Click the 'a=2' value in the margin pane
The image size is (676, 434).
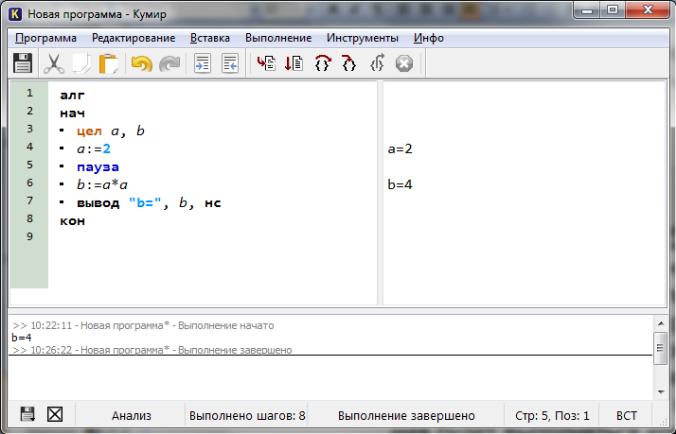point(400,149)
